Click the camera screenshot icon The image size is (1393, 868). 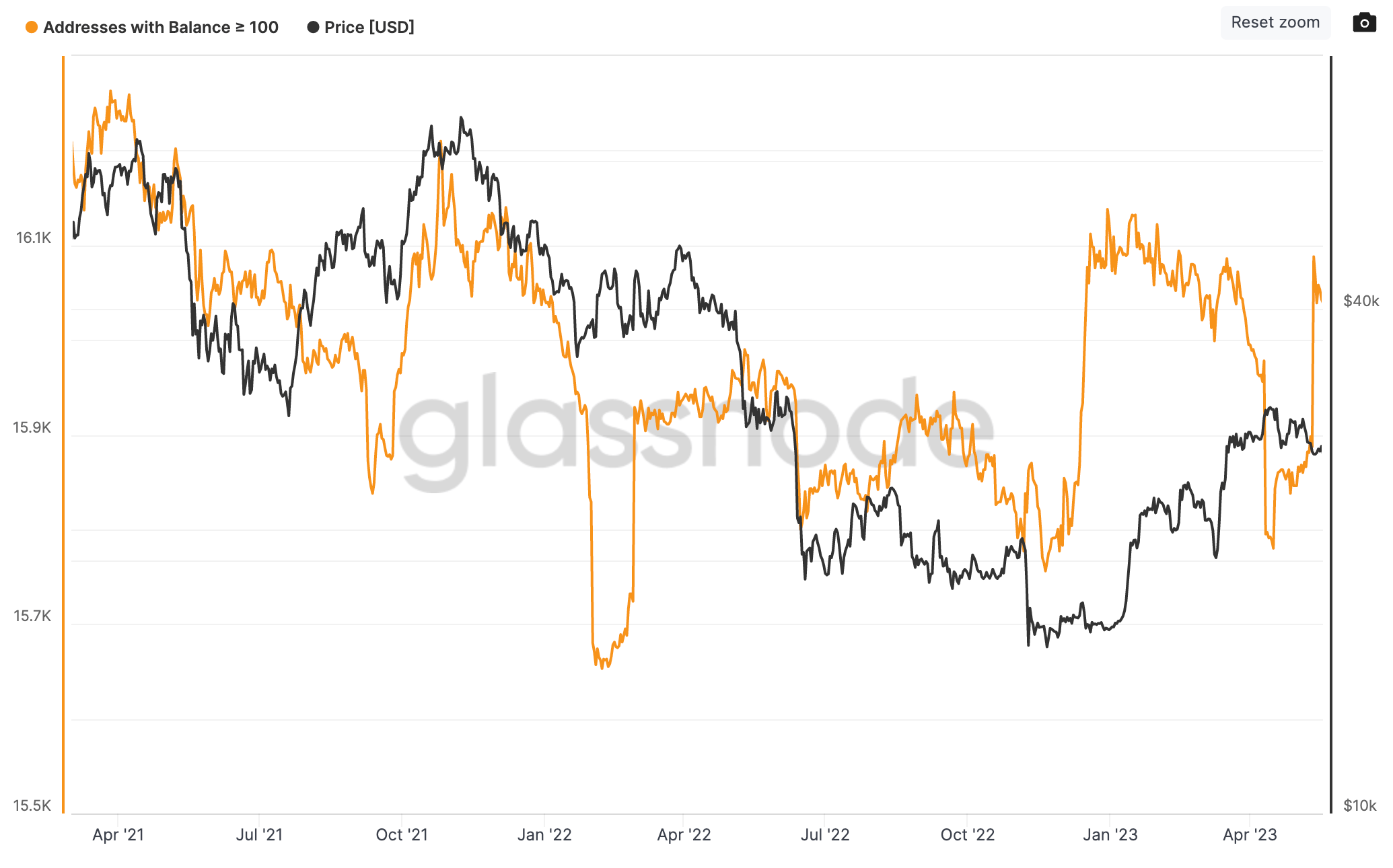pos(1364,23)
